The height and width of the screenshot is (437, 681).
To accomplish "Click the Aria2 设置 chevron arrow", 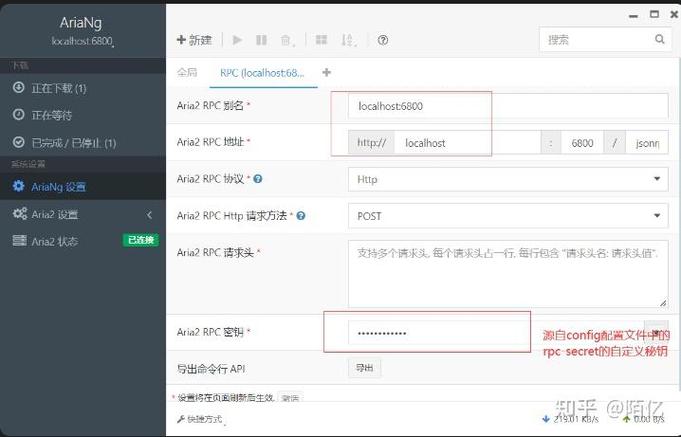I will click(x=149, y=215).
